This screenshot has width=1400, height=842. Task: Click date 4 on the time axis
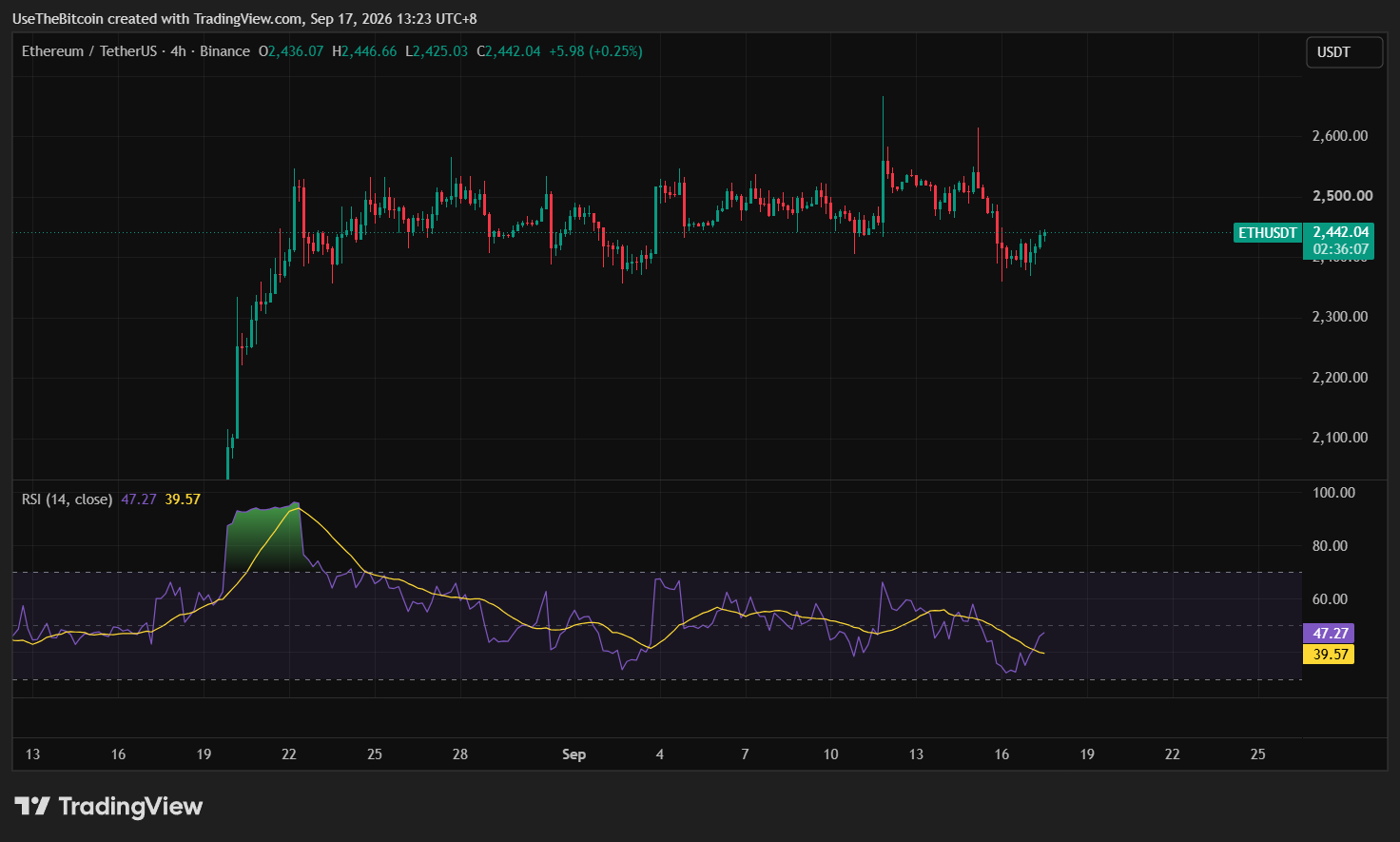(x=660, y=754)
